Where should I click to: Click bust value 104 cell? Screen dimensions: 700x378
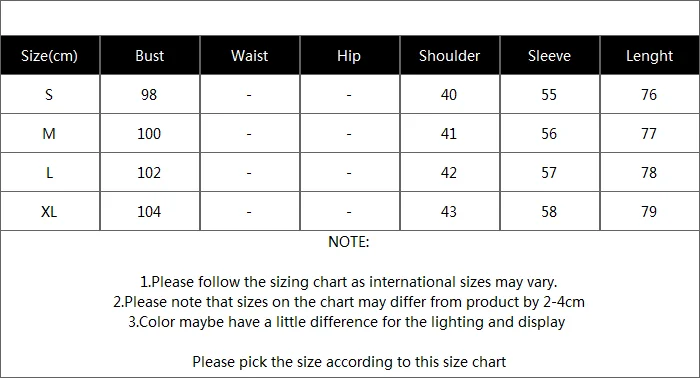click(x=150, y=212)
